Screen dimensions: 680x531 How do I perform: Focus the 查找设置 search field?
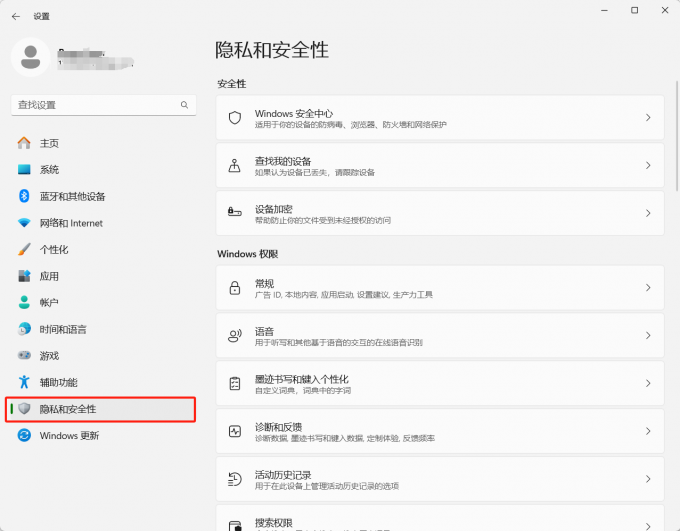pyautogui.click(x=104, y=105)
